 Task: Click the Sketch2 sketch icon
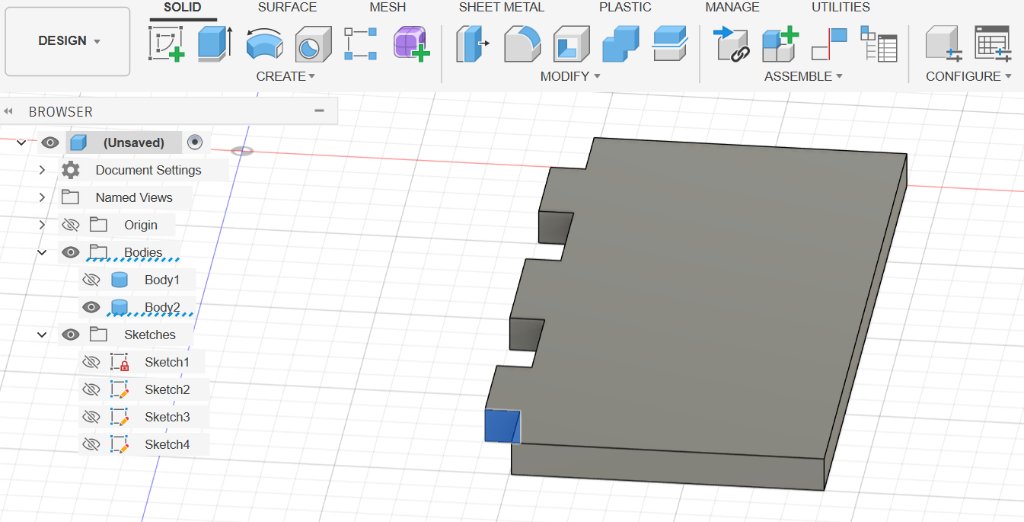coord(120,389)
